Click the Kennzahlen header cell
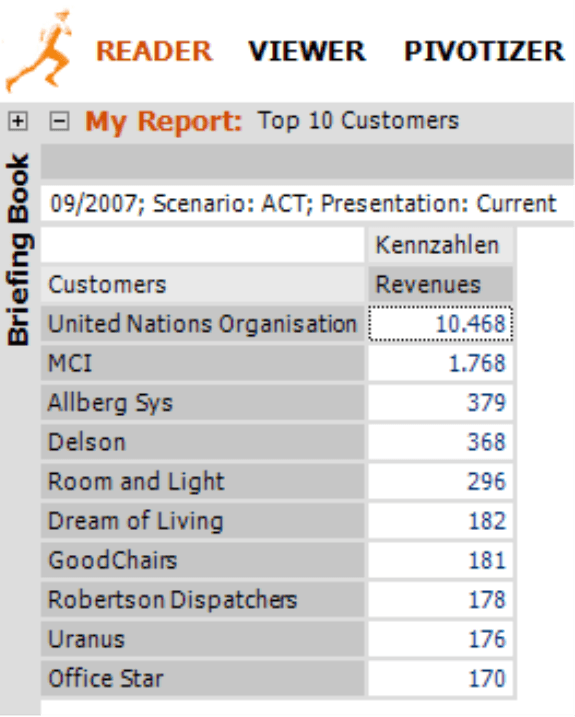Screen dimensions: 575x717 point(441,245)
